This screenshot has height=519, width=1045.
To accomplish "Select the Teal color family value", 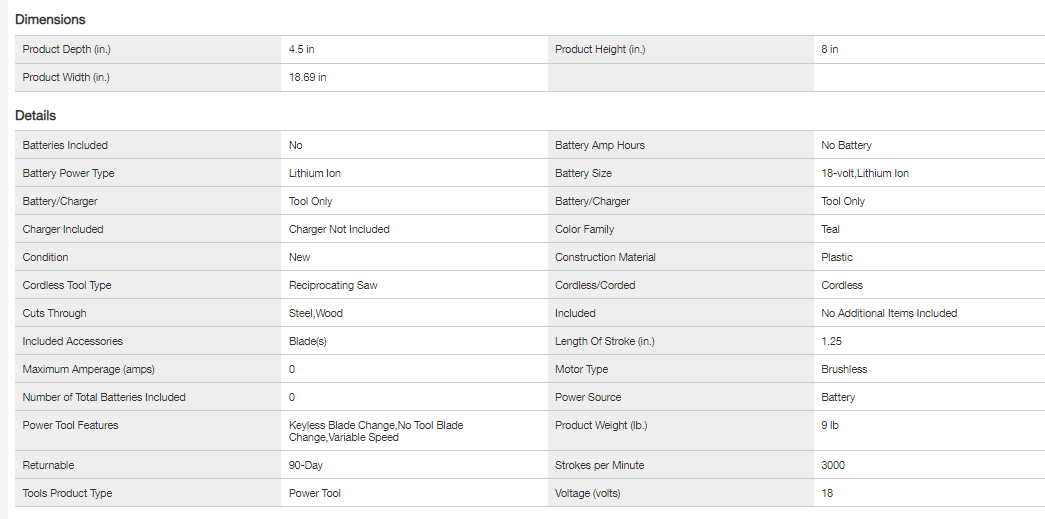I will coord(833,229).
